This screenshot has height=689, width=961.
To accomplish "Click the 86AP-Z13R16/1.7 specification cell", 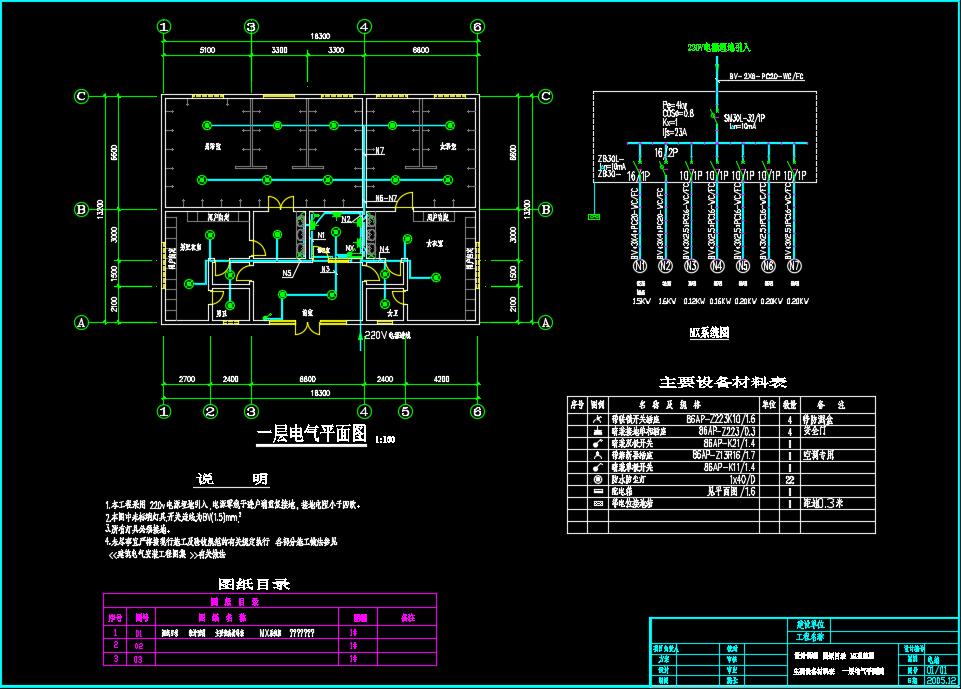I will tap(724, 455).
